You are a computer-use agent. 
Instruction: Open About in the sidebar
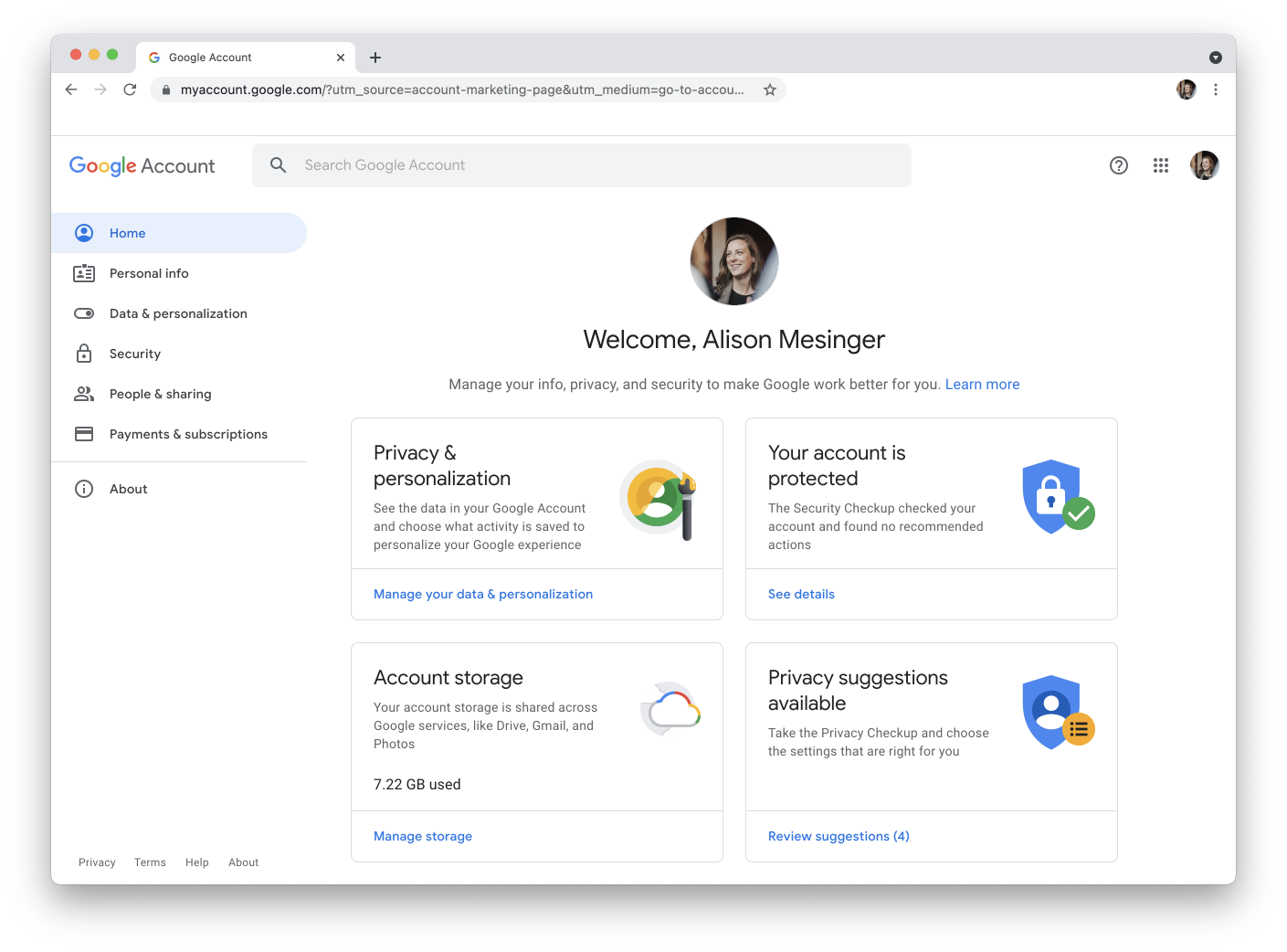click(x=179, y=489)
